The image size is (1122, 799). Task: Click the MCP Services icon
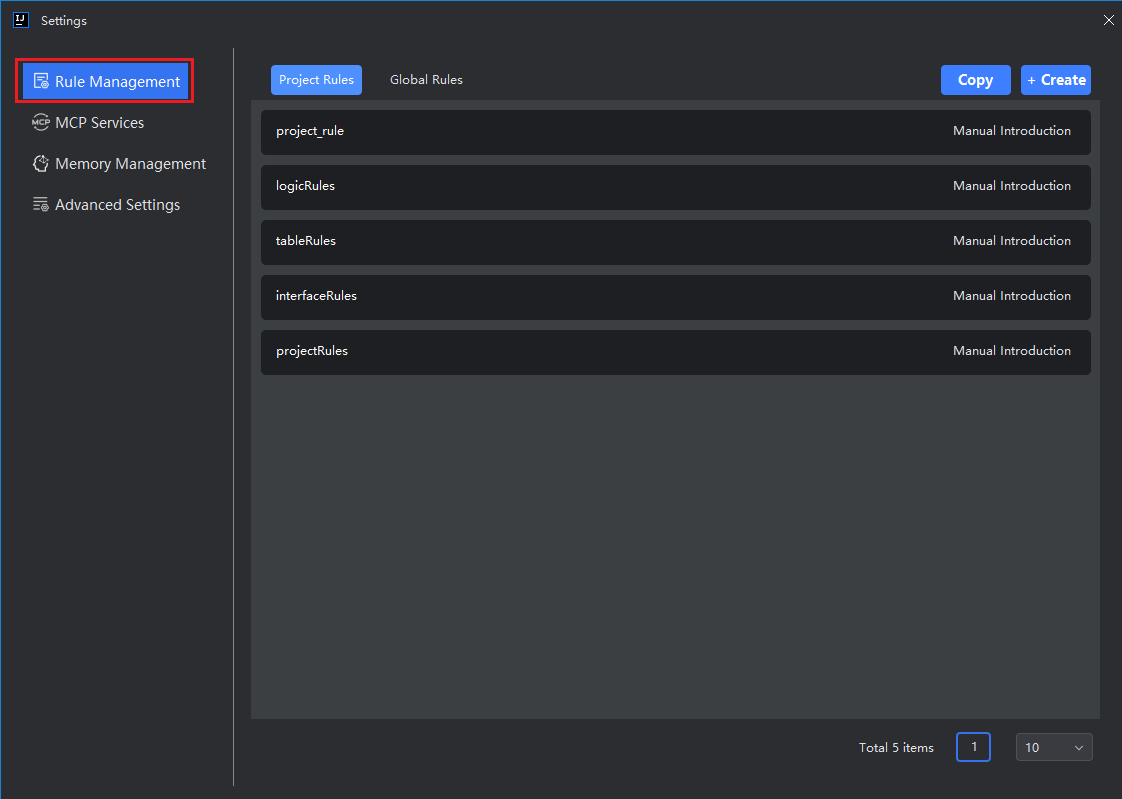(x=41, y=123)
